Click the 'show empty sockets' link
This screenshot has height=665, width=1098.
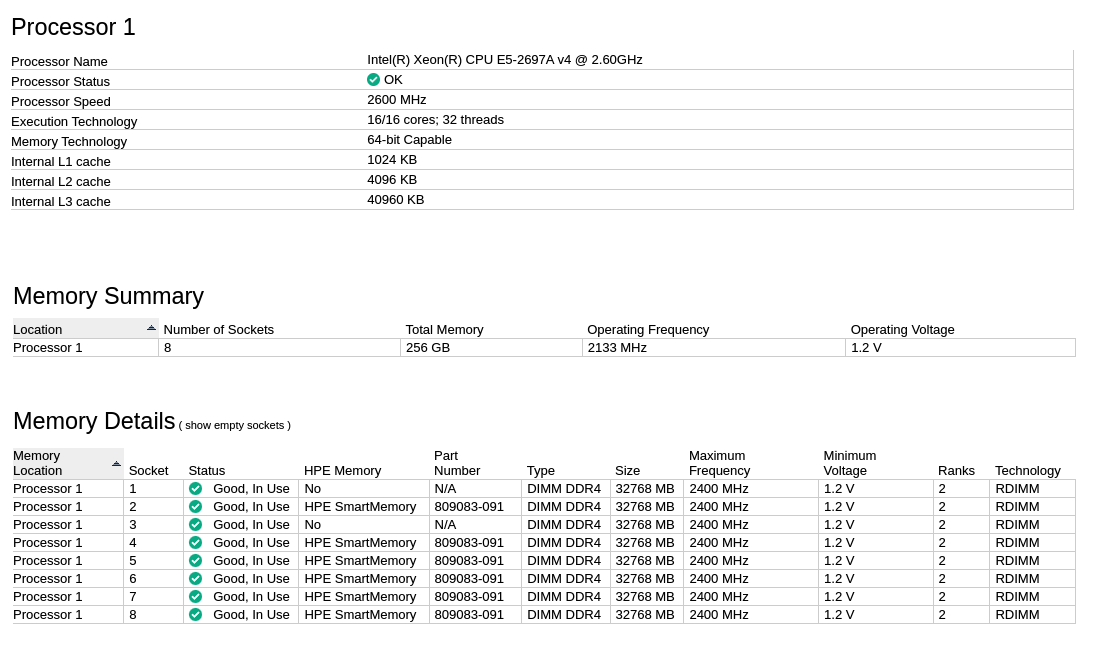[x=235, y=426]
